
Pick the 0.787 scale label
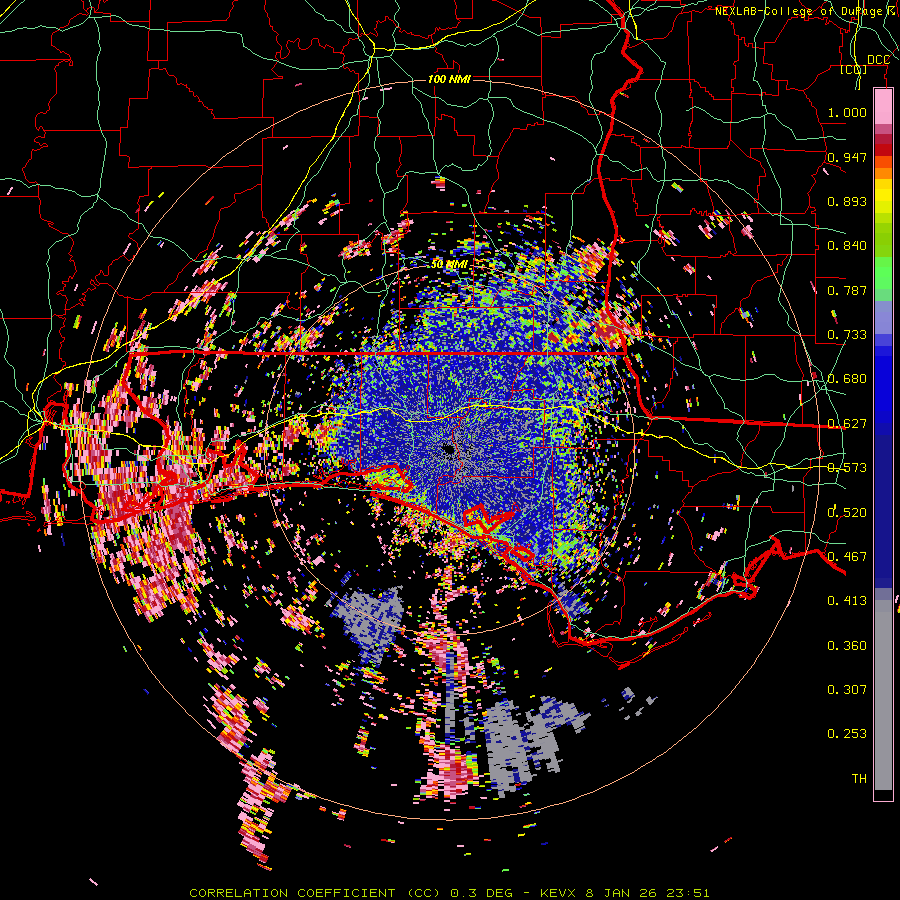point(847,290)
